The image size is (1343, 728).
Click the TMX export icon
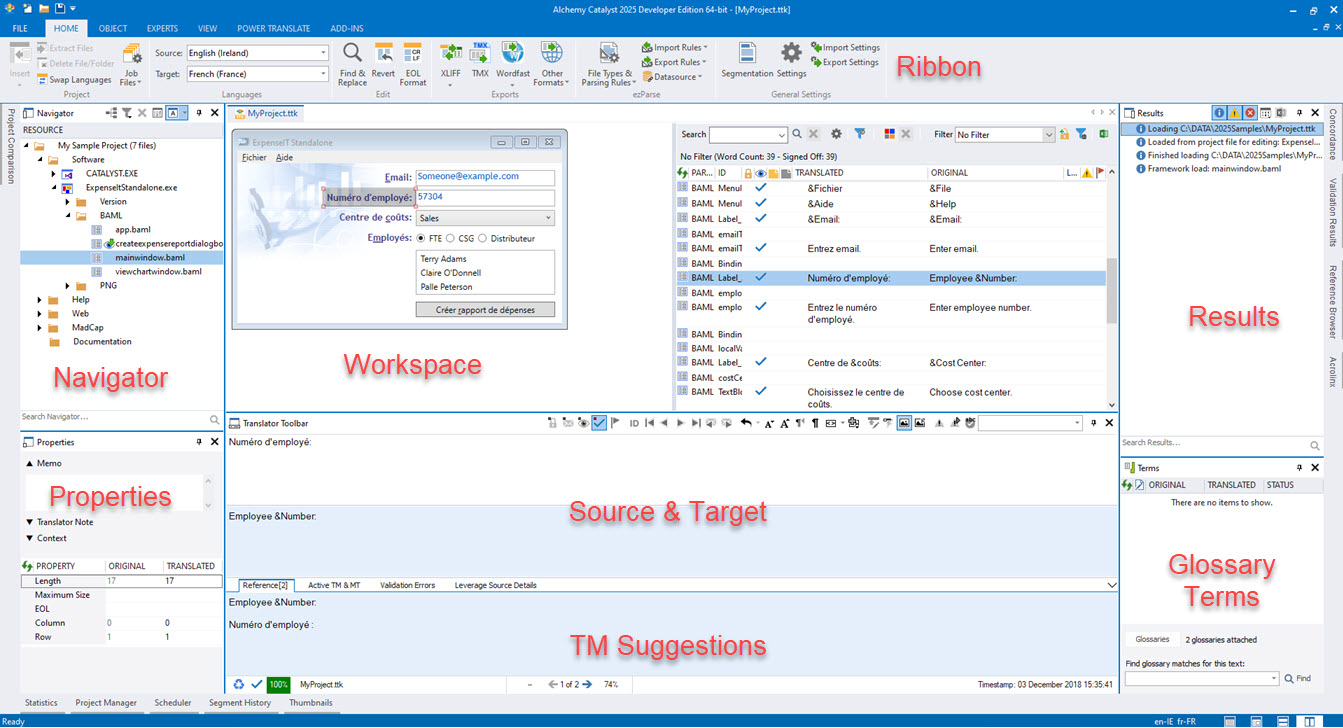(x=480, y=54)
